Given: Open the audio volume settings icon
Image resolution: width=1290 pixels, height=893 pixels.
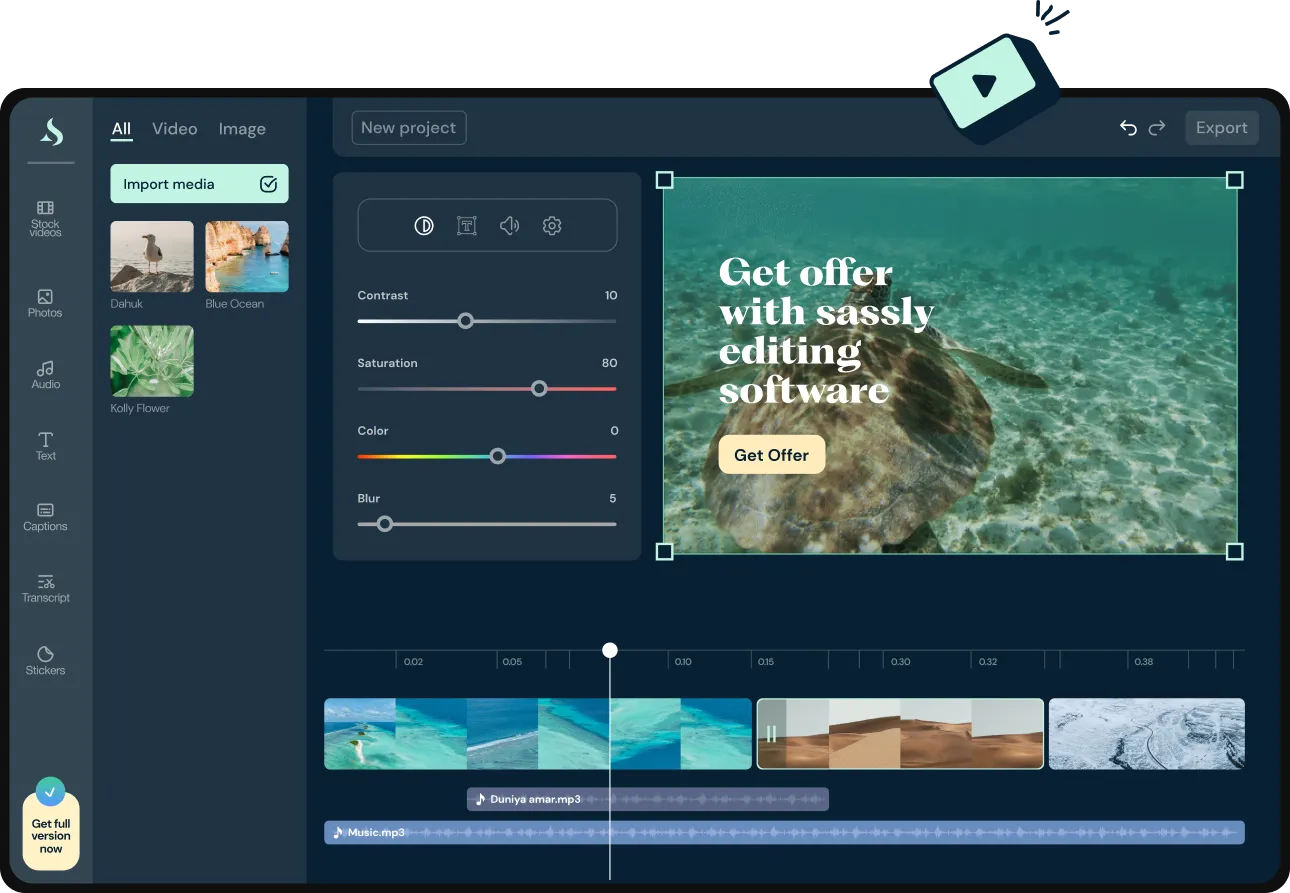Looking at the screenshot, I should 509,226.
